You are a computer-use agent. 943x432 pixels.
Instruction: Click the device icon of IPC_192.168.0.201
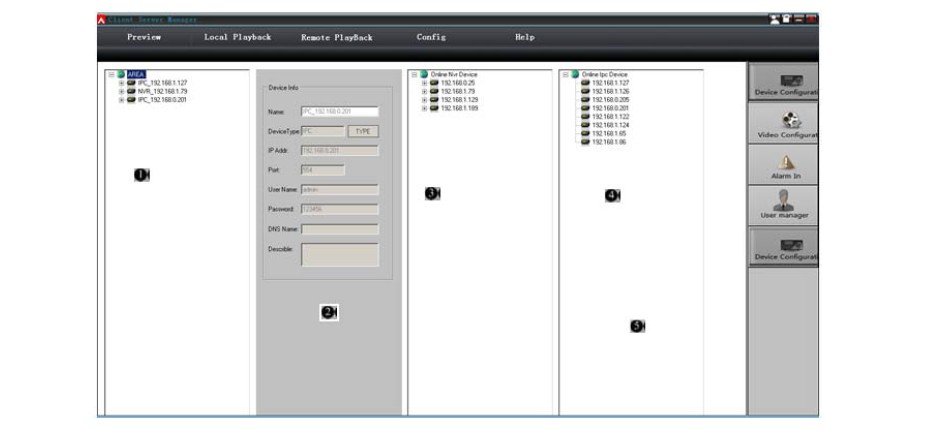point(131,100)
